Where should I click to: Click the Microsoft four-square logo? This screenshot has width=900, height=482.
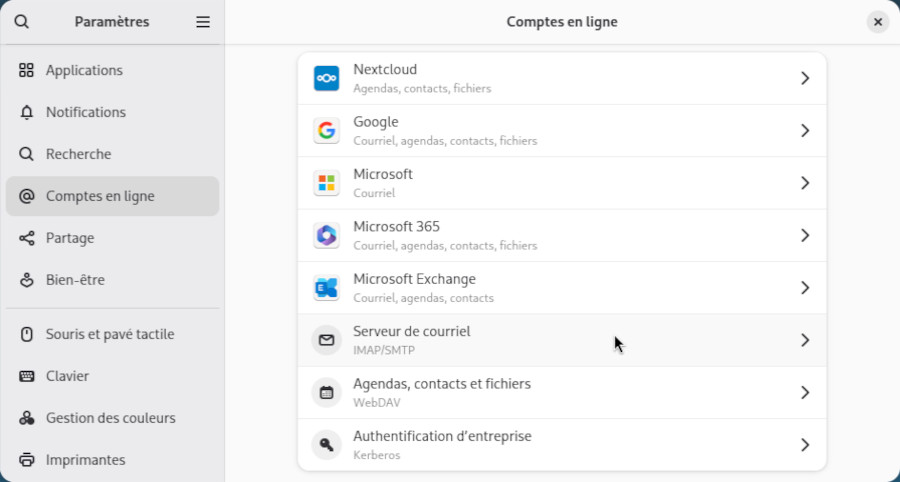(x=327, y=183)
